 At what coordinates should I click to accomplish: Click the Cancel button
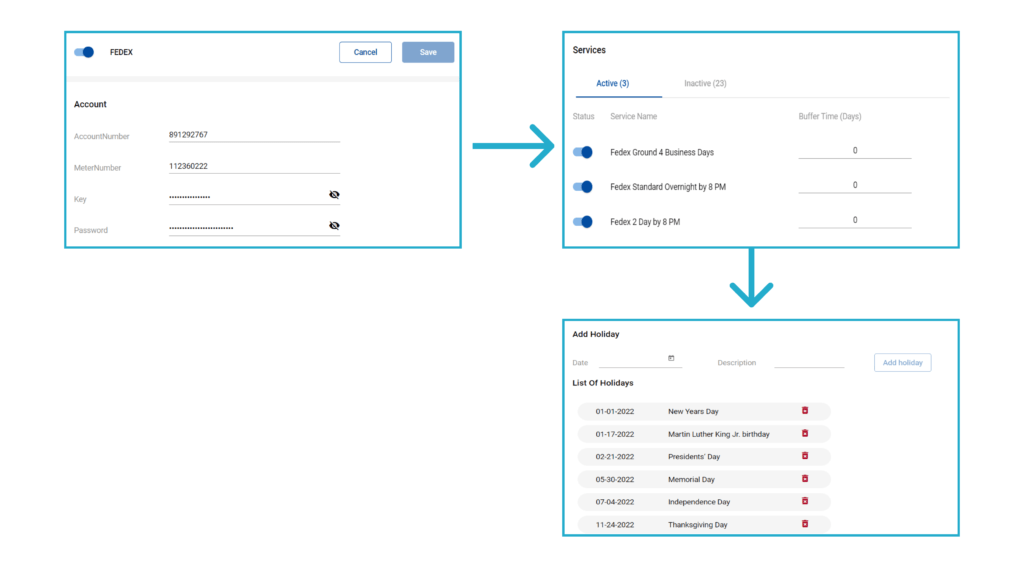365,52
